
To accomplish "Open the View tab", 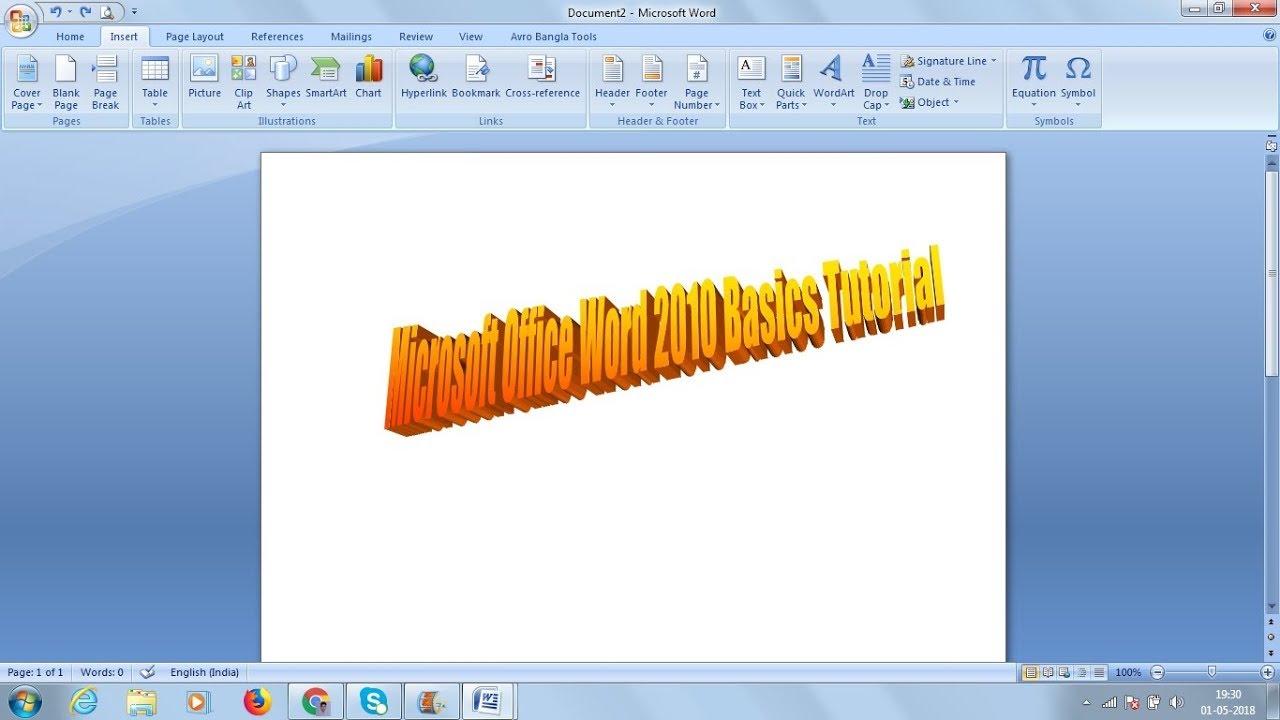I will (471, 37).
